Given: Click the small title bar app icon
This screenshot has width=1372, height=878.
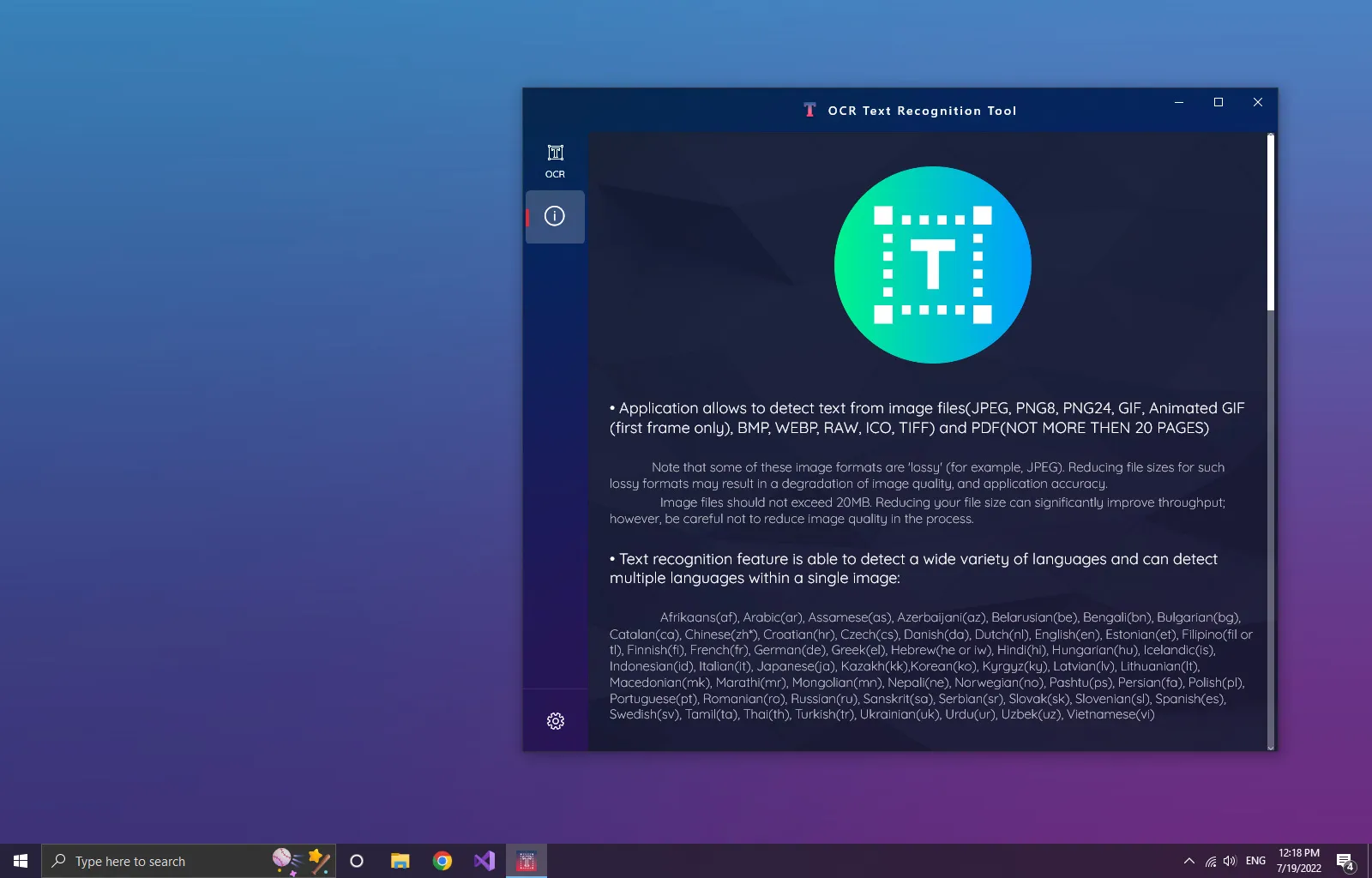Looking at the screenshot, I should pyautogui.click(x=809, y=110).
